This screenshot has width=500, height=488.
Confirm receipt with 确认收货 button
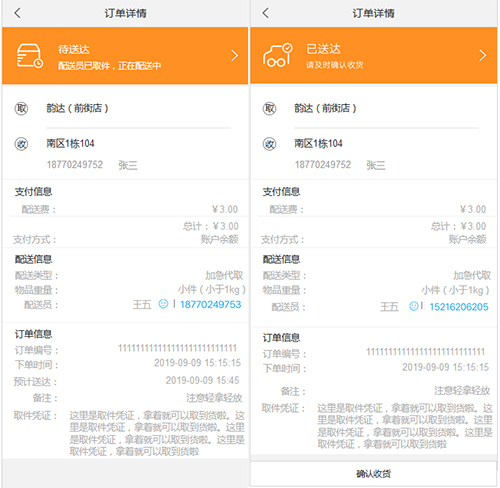(373, 474)
